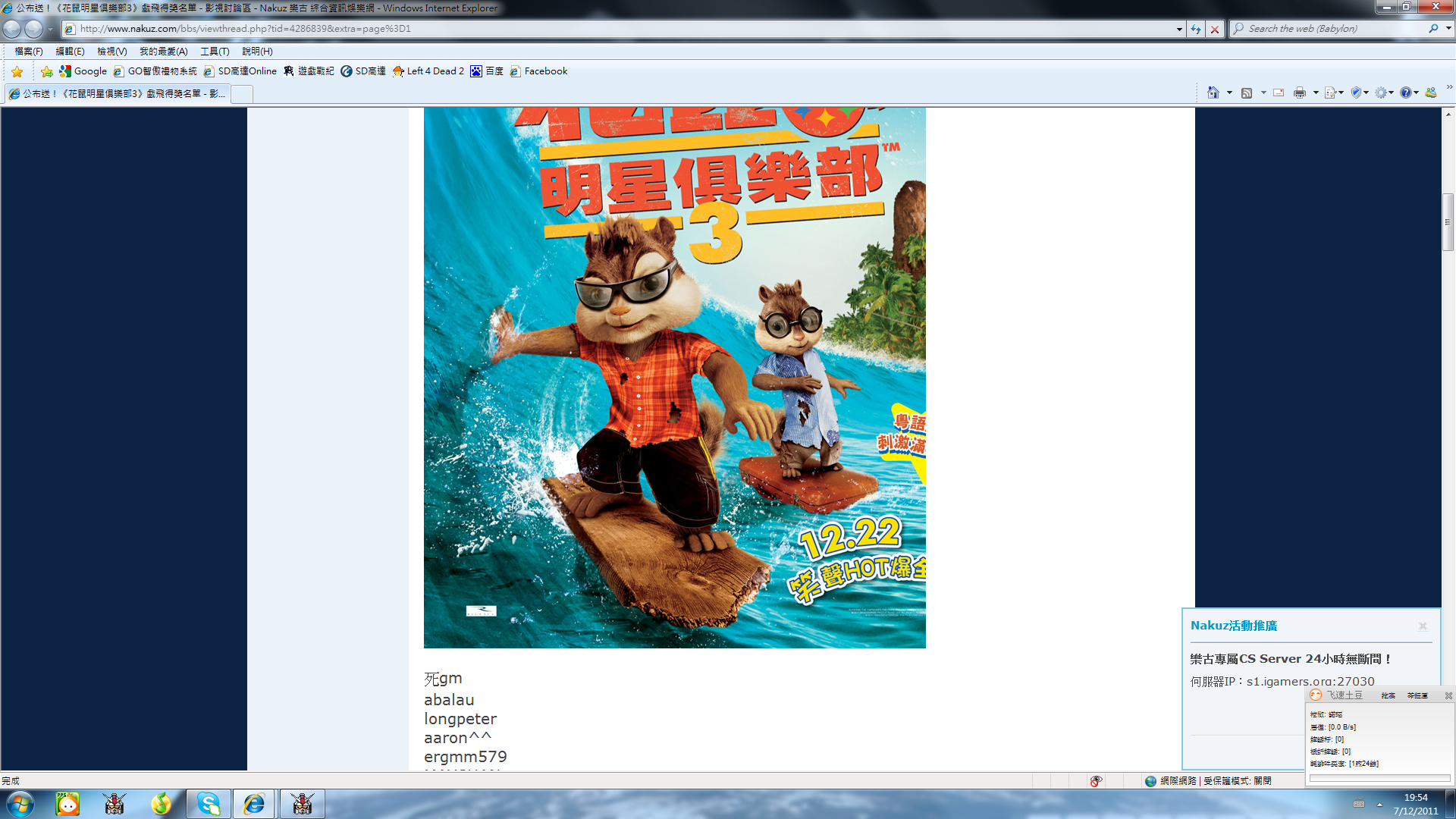Open the Internet Explorer taskbar icon
1456x819 pixels.
tap(254, 804)
